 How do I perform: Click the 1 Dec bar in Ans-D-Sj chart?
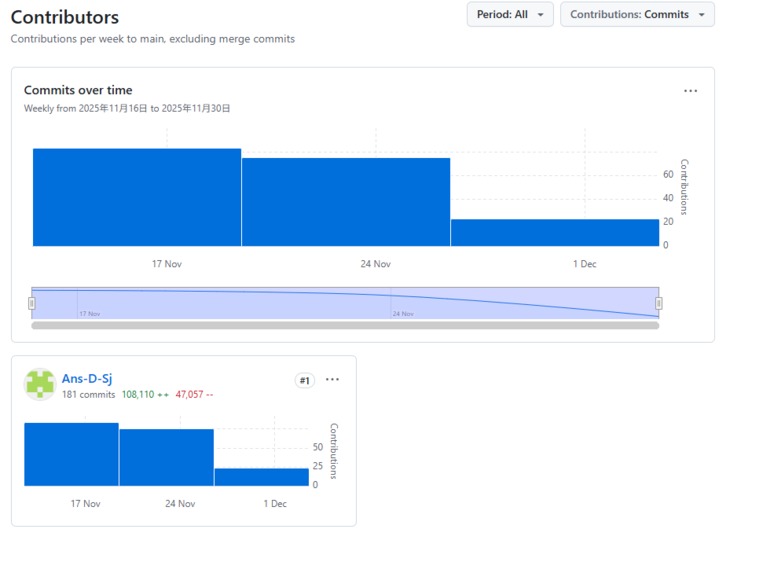[x=262, y=477]
